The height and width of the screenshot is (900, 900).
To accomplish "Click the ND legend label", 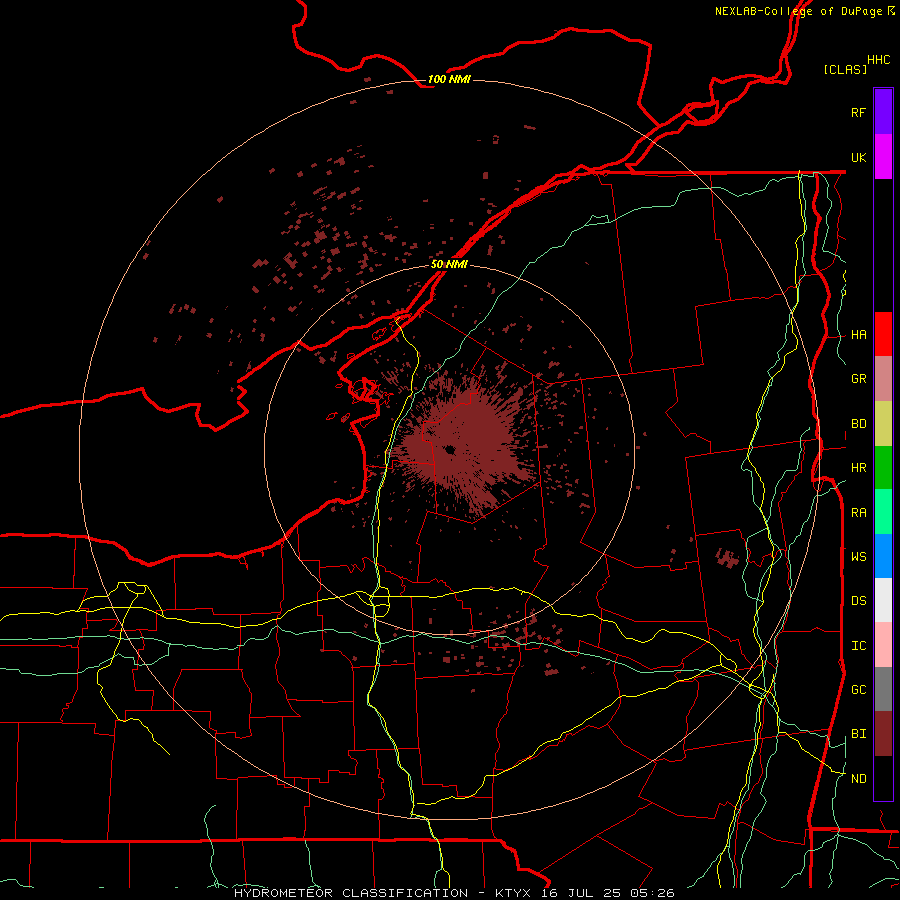I will pos(858,779).
